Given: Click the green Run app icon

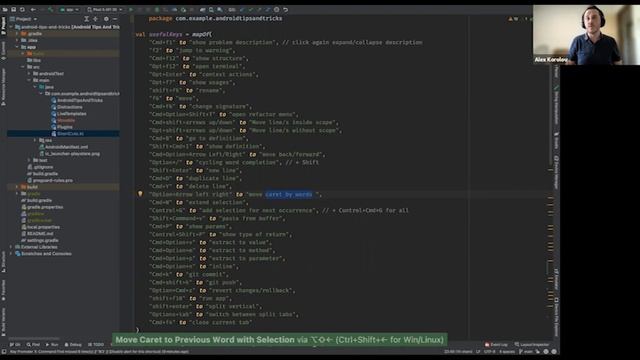Looking at the screenshot, I should [x=131, y=9].
